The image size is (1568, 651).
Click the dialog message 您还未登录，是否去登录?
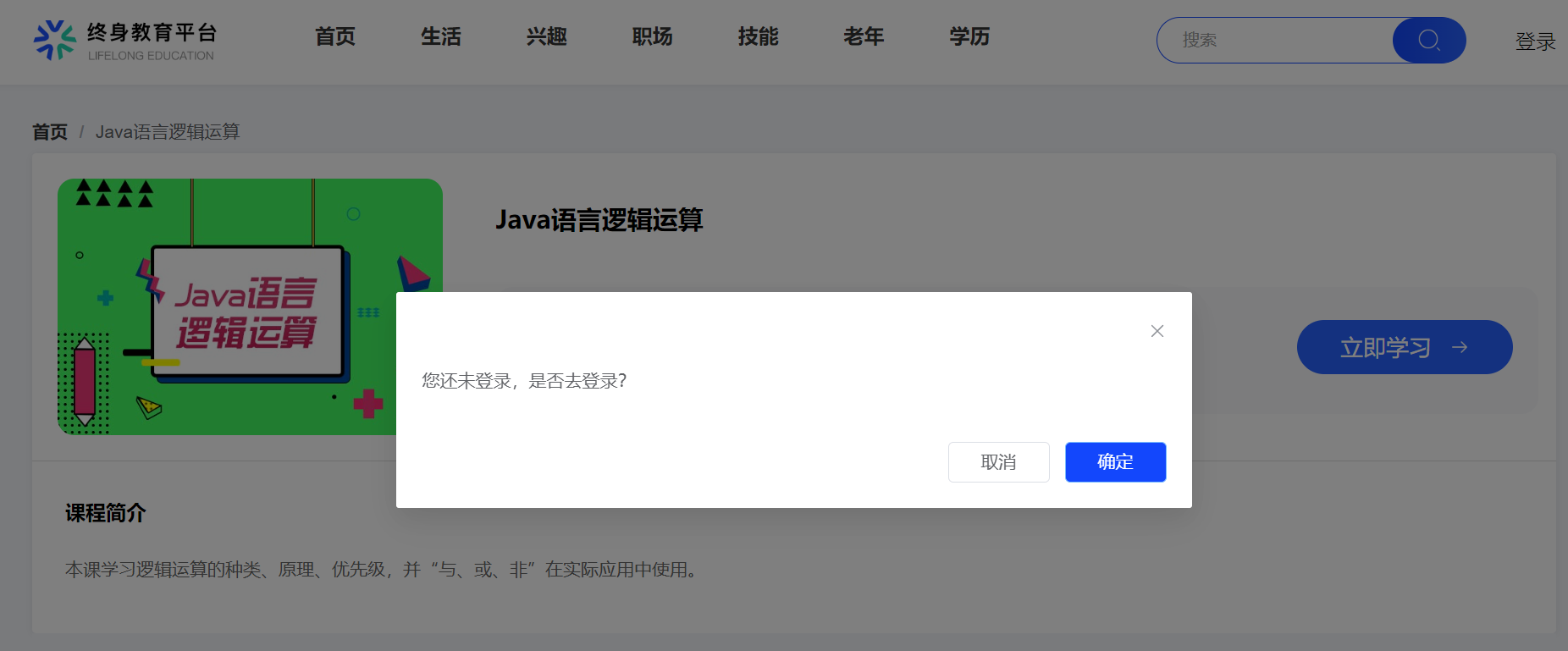pyautogui.click(x=524, y=381)
